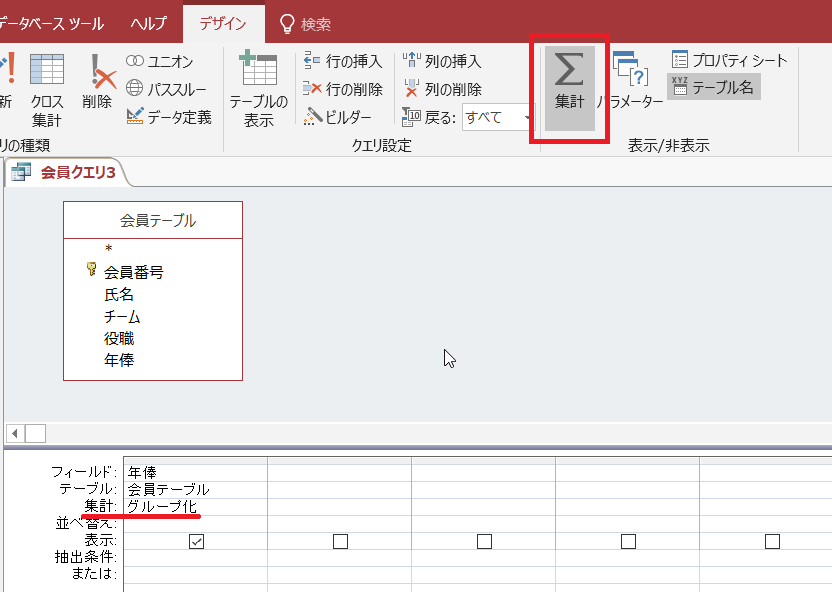Screen dimensions: 832x592
Task: Delete a row with 行の削除
Action: click(343, 89)
